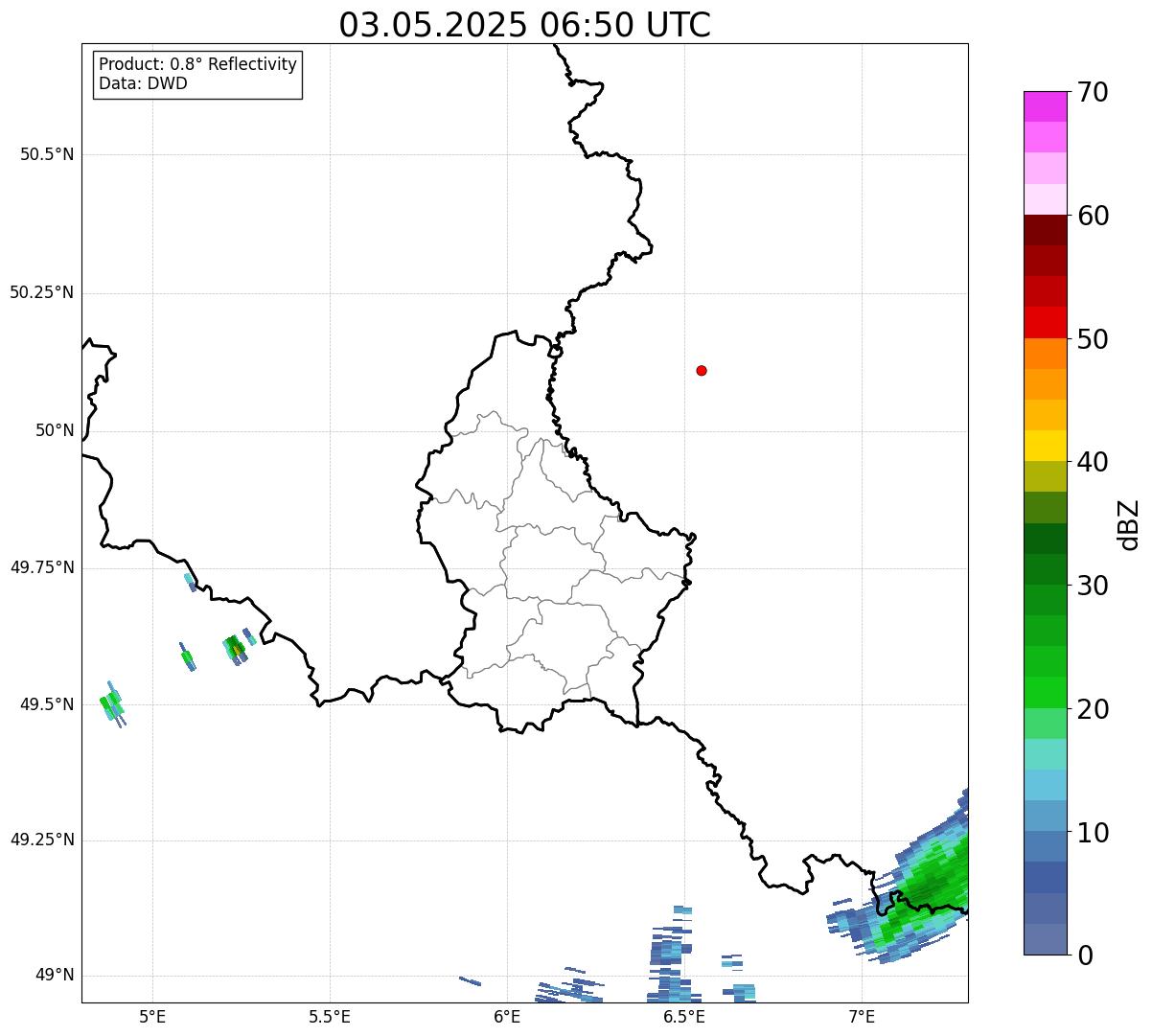Image resolution: width=1152 pixels, height=1036 pixels.
Task: Click the latitude label "49.5°N"
Action: (x=47, y=704)
